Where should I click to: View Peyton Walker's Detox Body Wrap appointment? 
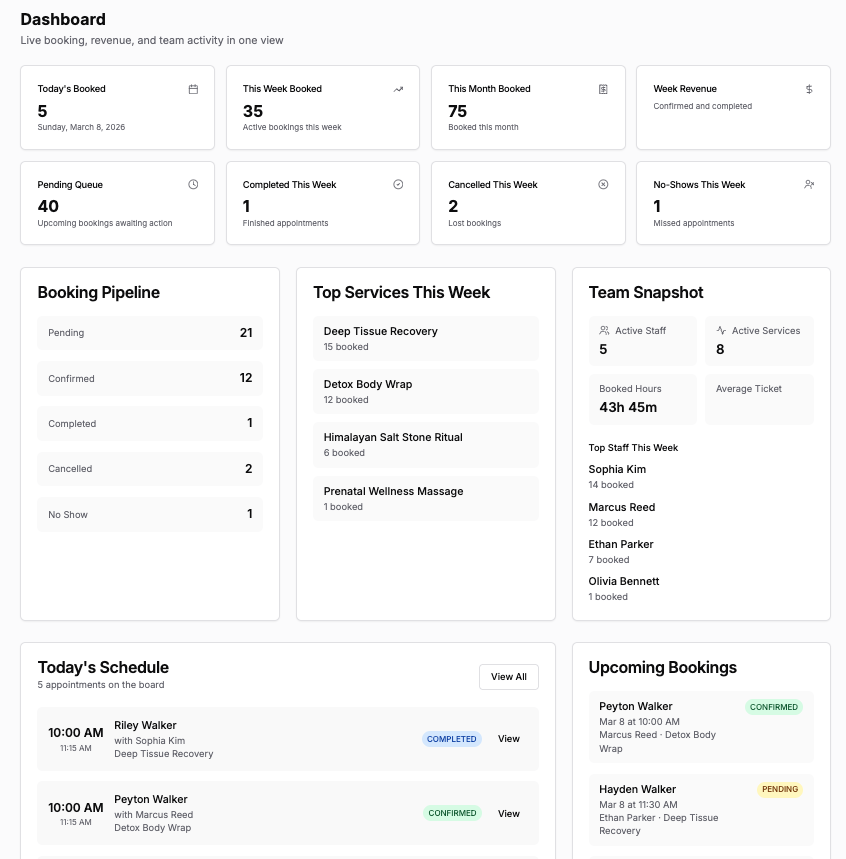(x=509, y=813)
